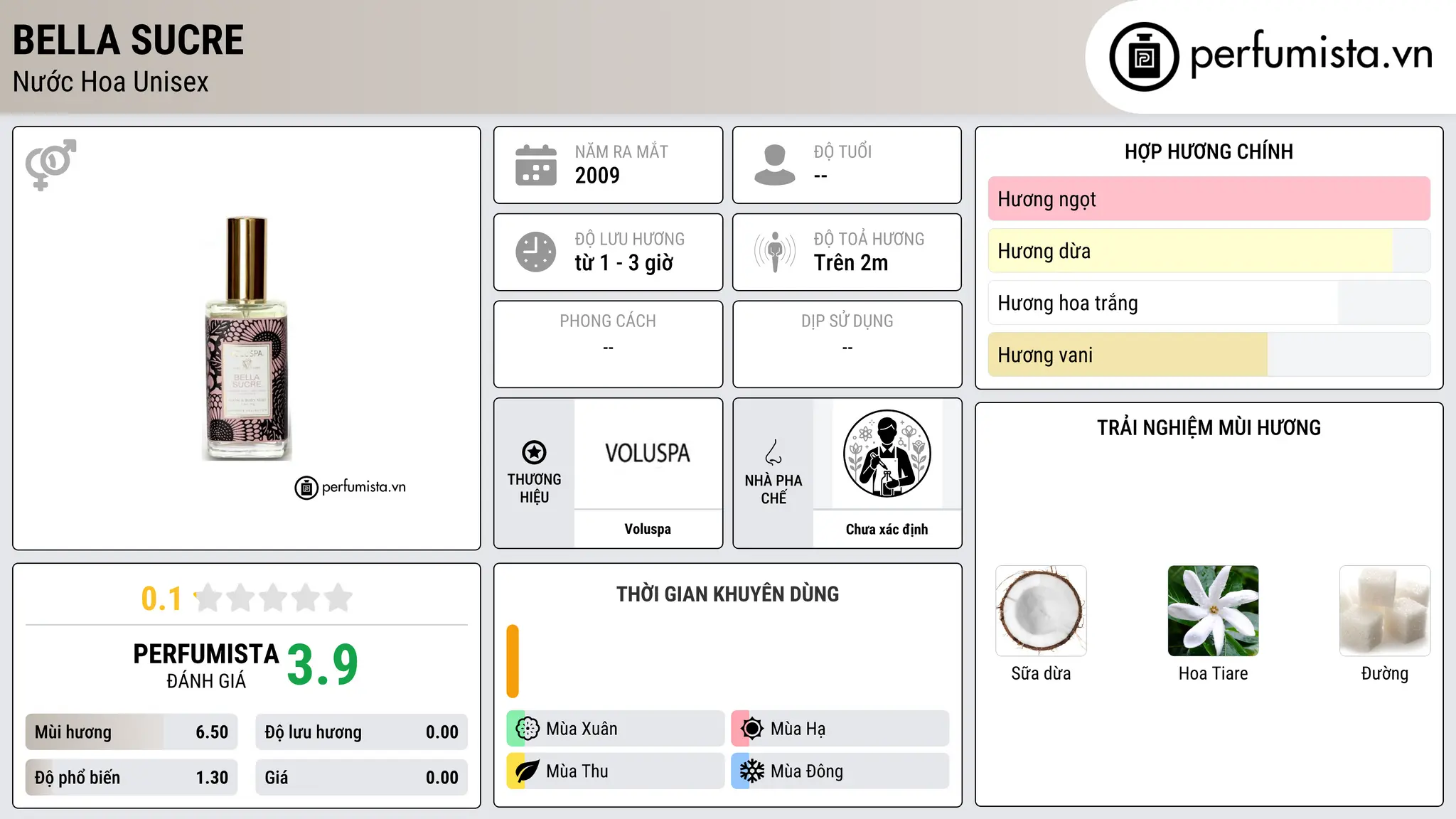Click the NHÀ PHA CHẾ label
The height and width of the screenshot is (819, 1456).
click(773, 489)
